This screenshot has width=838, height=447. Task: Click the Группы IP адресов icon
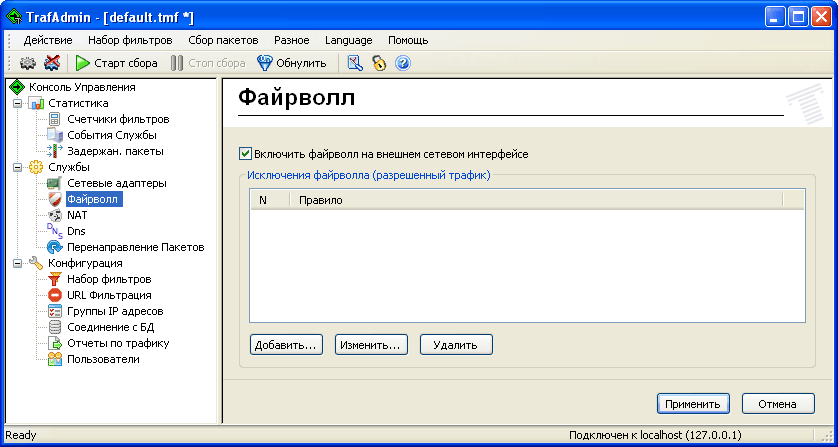pos(55,311)
